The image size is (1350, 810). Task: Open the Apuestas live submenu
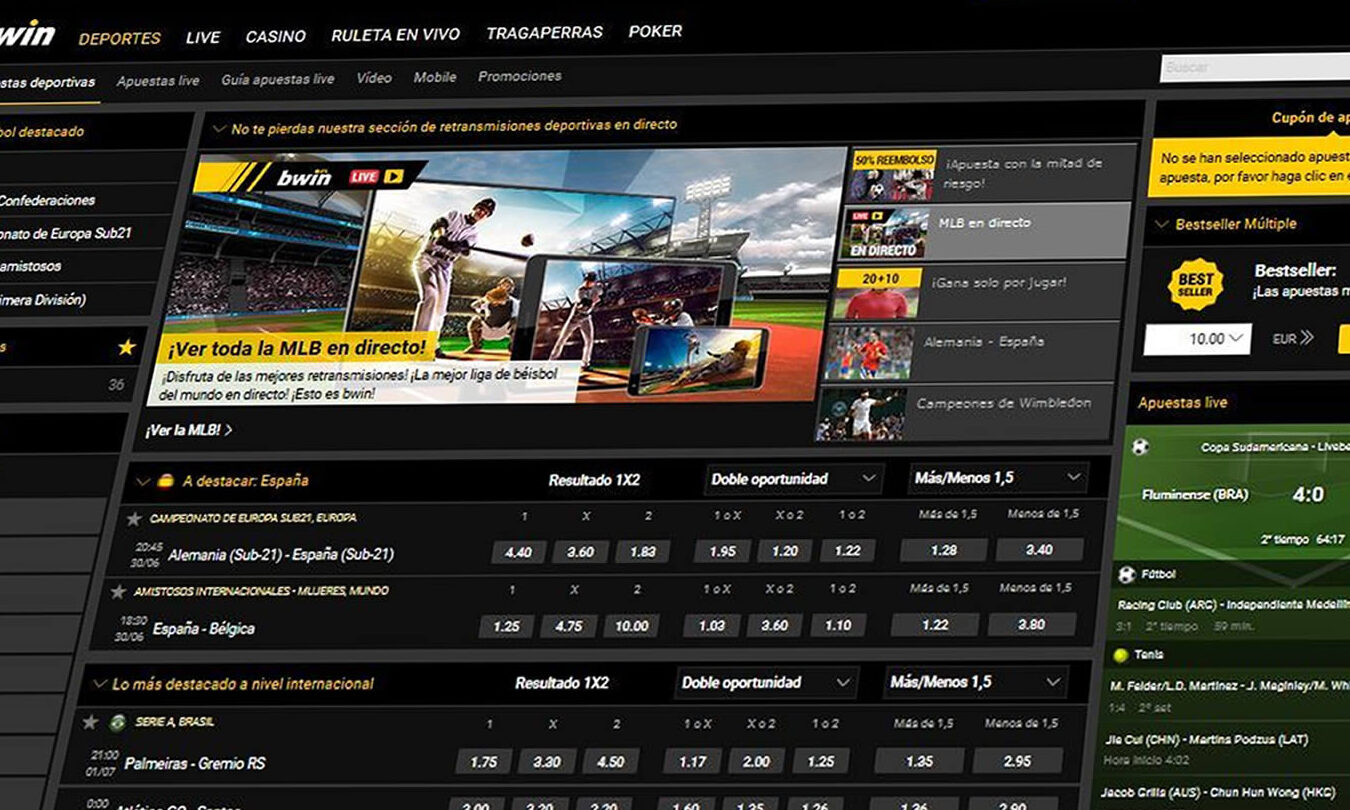coord(158,80)
